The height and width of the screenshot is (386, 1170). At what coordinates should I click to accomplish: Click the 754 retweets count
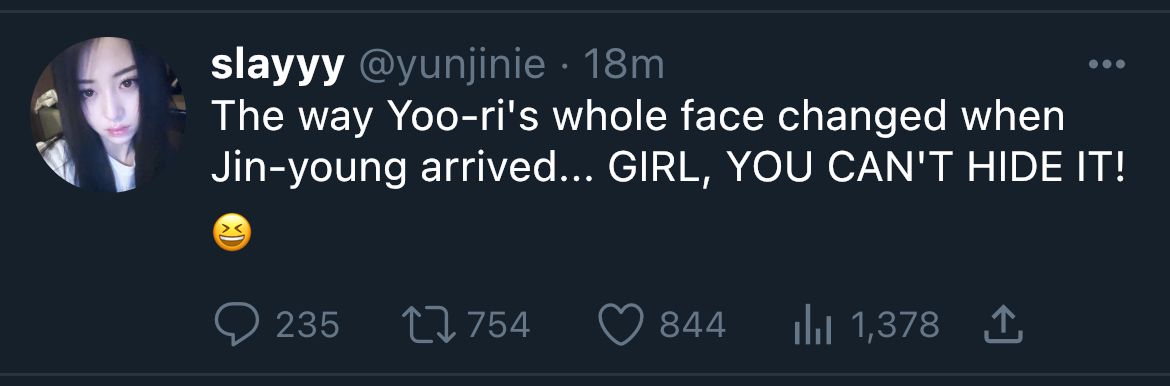pos(498,326)
